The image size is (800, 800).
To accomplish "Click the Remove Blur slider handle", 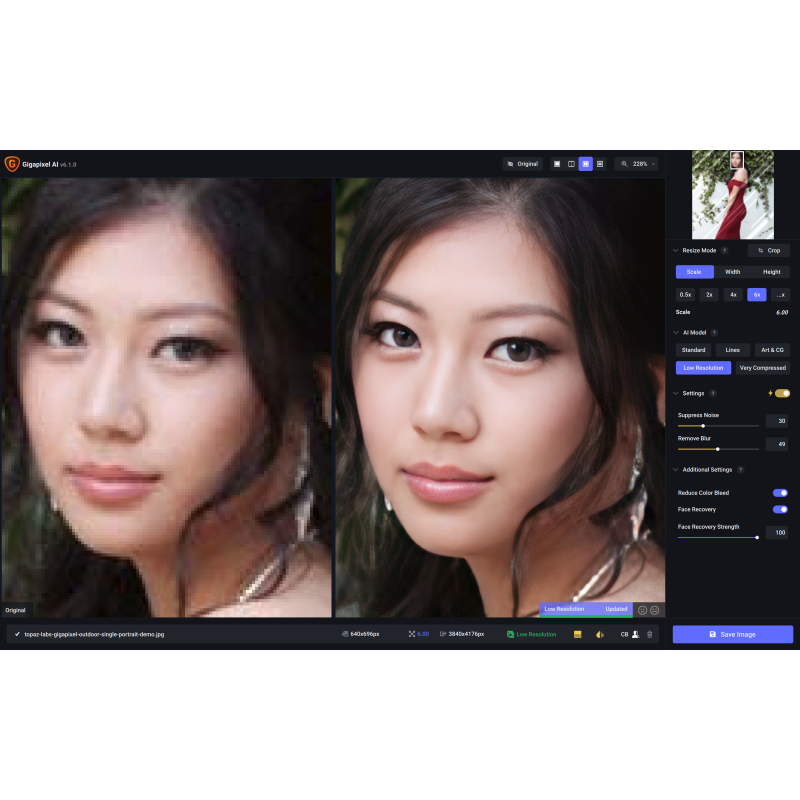I will click(717, 449).
